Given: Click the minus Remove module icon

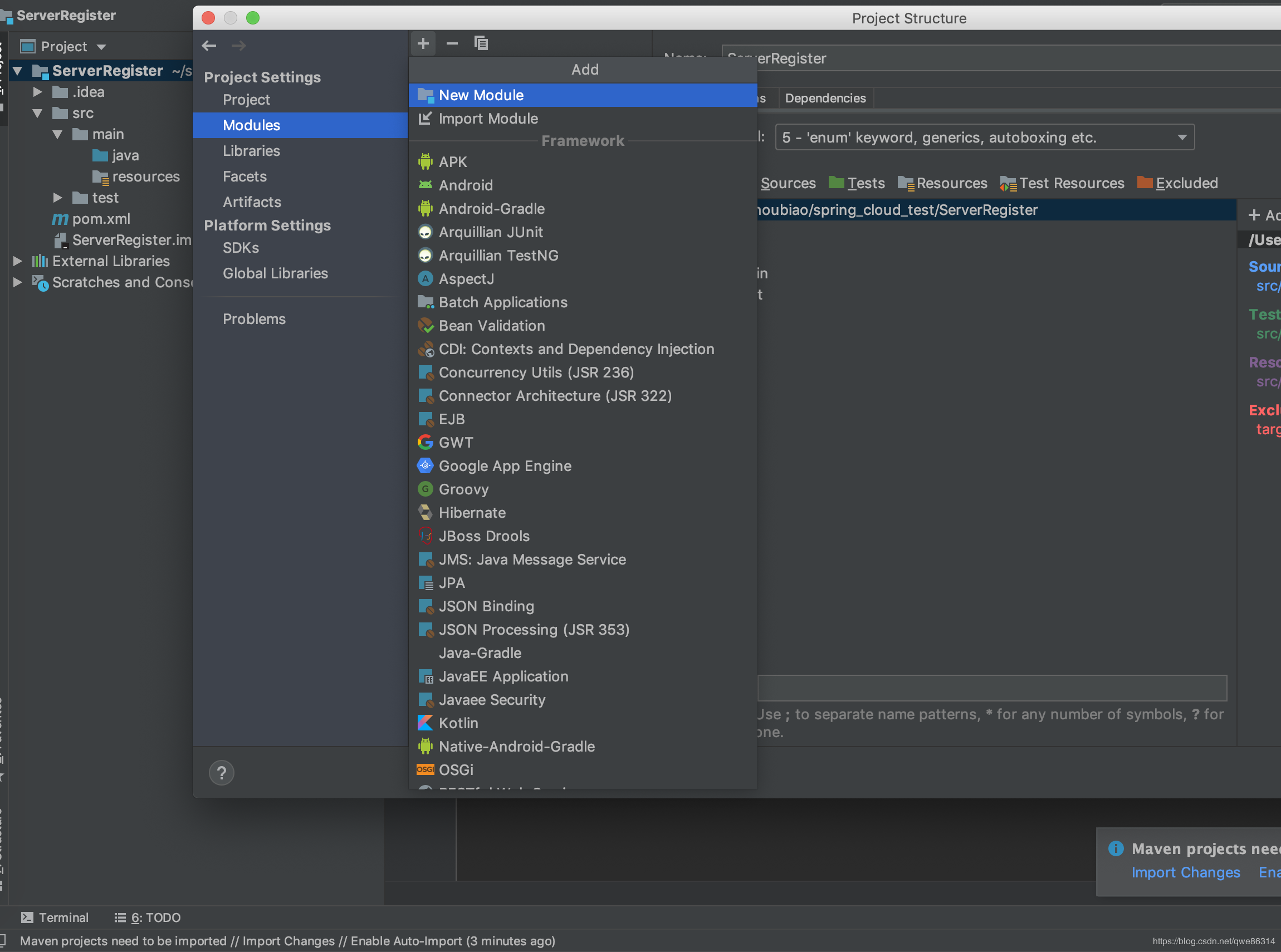Looking at the screenshot, I should (x=452, y=43).
